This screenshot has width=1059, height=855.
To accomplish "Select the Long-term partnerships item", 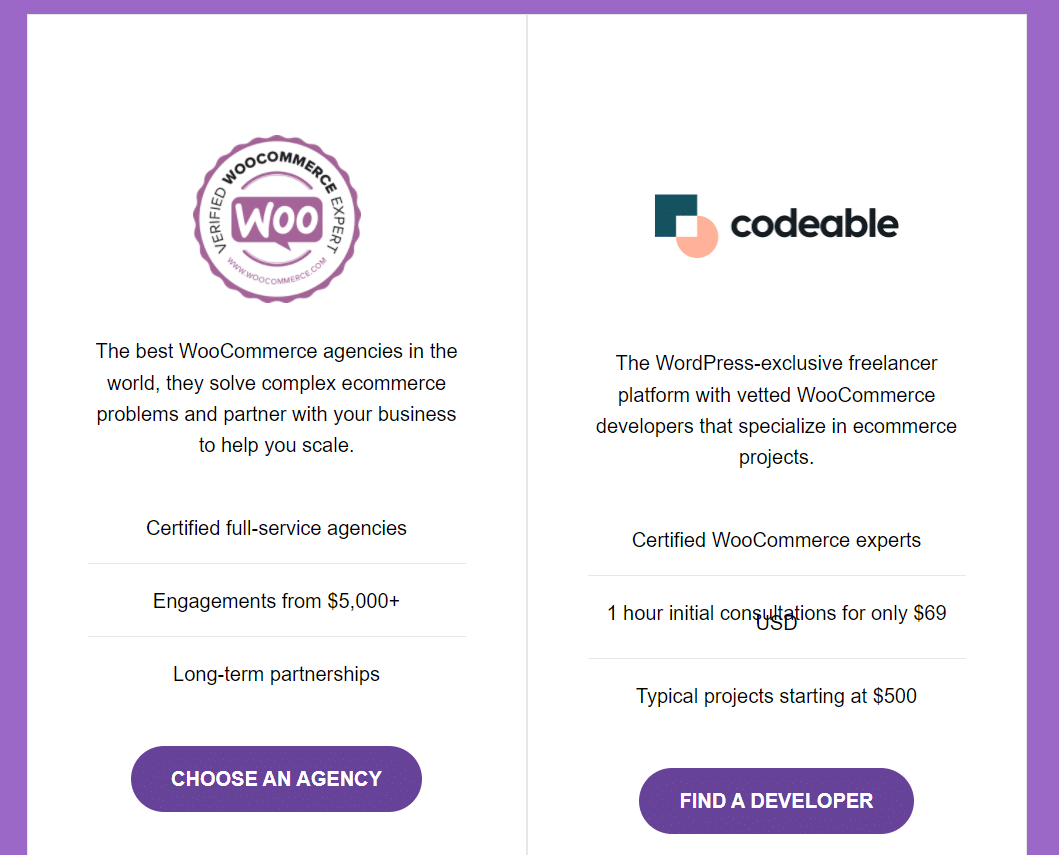I will click(x=276, y=674).
